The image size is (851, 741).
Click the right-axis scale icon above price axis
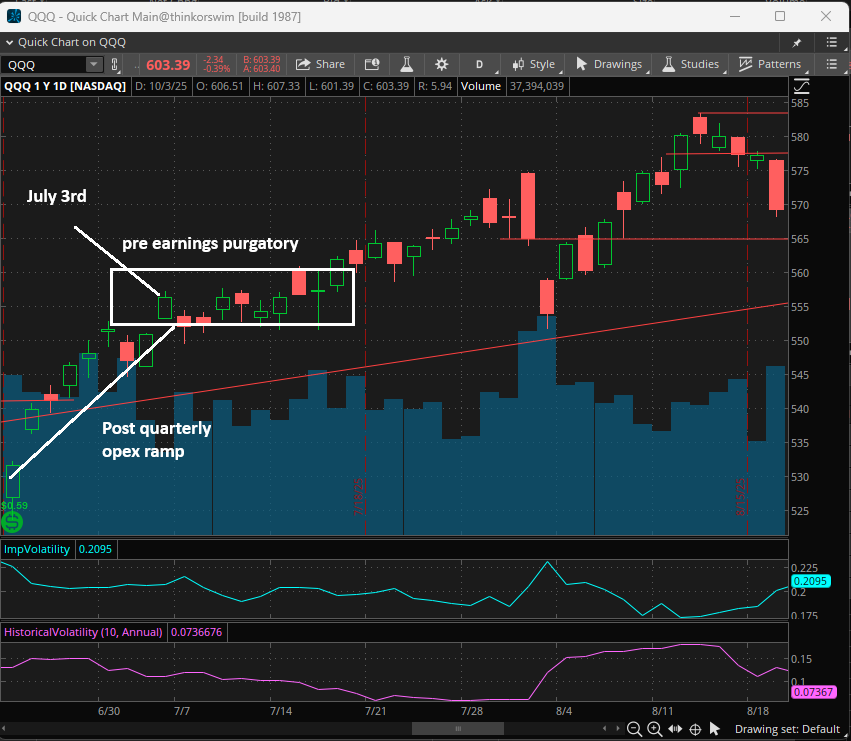801,86
